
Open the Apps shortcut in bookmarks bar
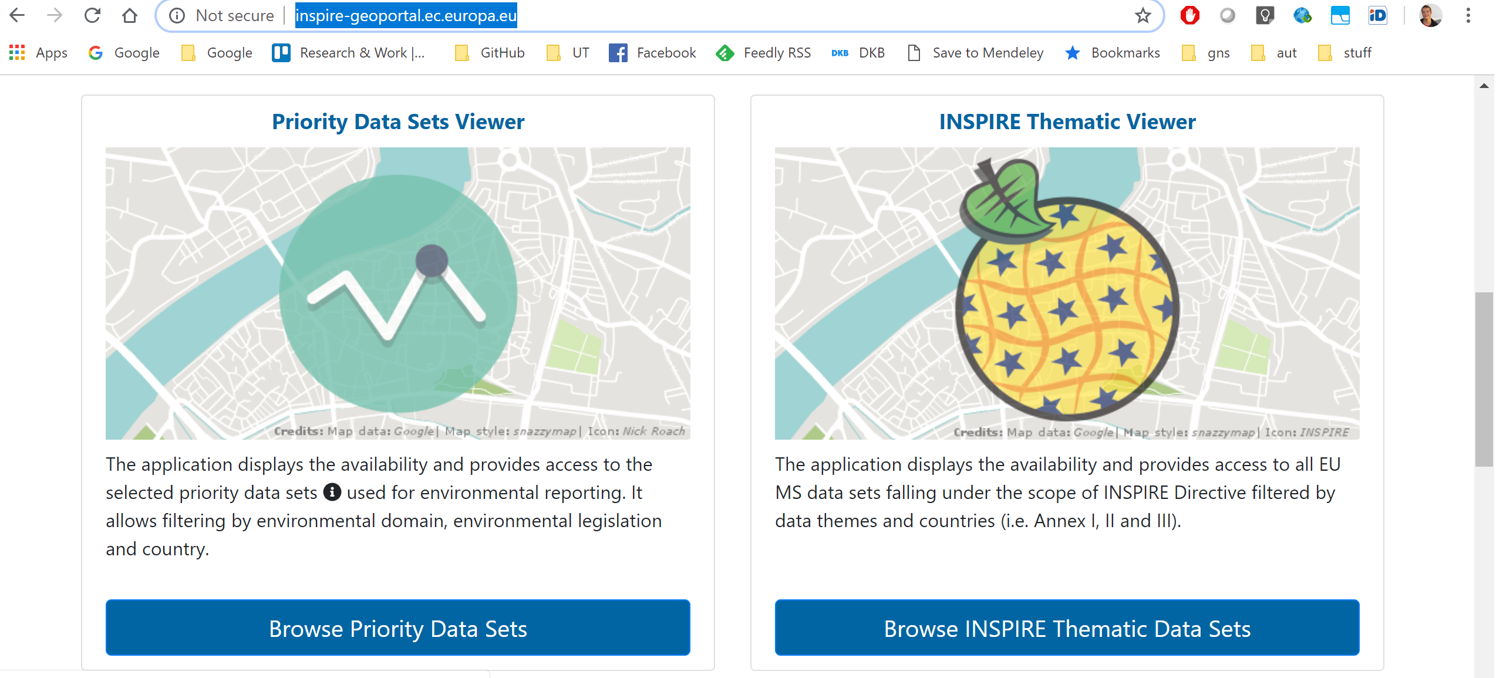click(38, 53)
